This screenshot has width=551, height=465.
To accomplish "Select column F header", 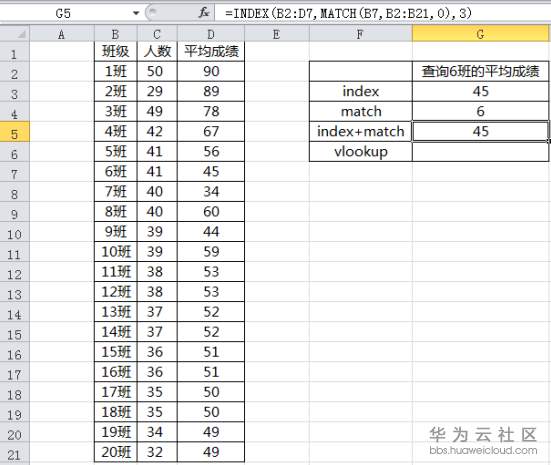I will (x=361, y=34).
